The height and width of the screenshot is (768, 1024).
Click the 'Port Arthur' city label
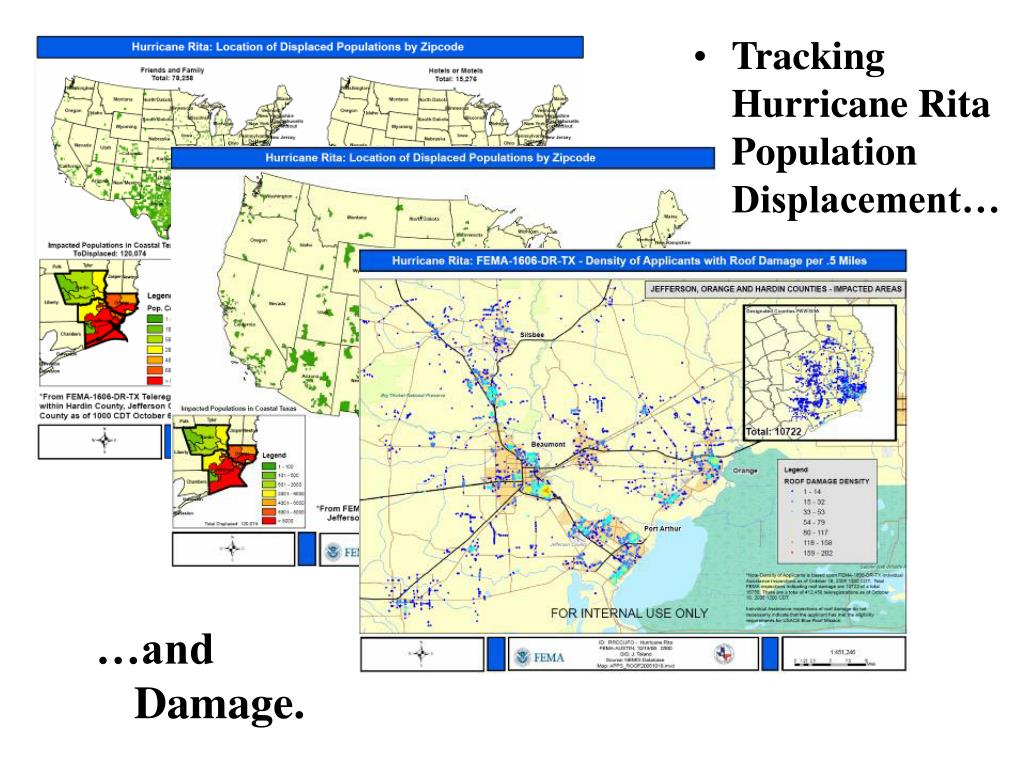[662, 528]
